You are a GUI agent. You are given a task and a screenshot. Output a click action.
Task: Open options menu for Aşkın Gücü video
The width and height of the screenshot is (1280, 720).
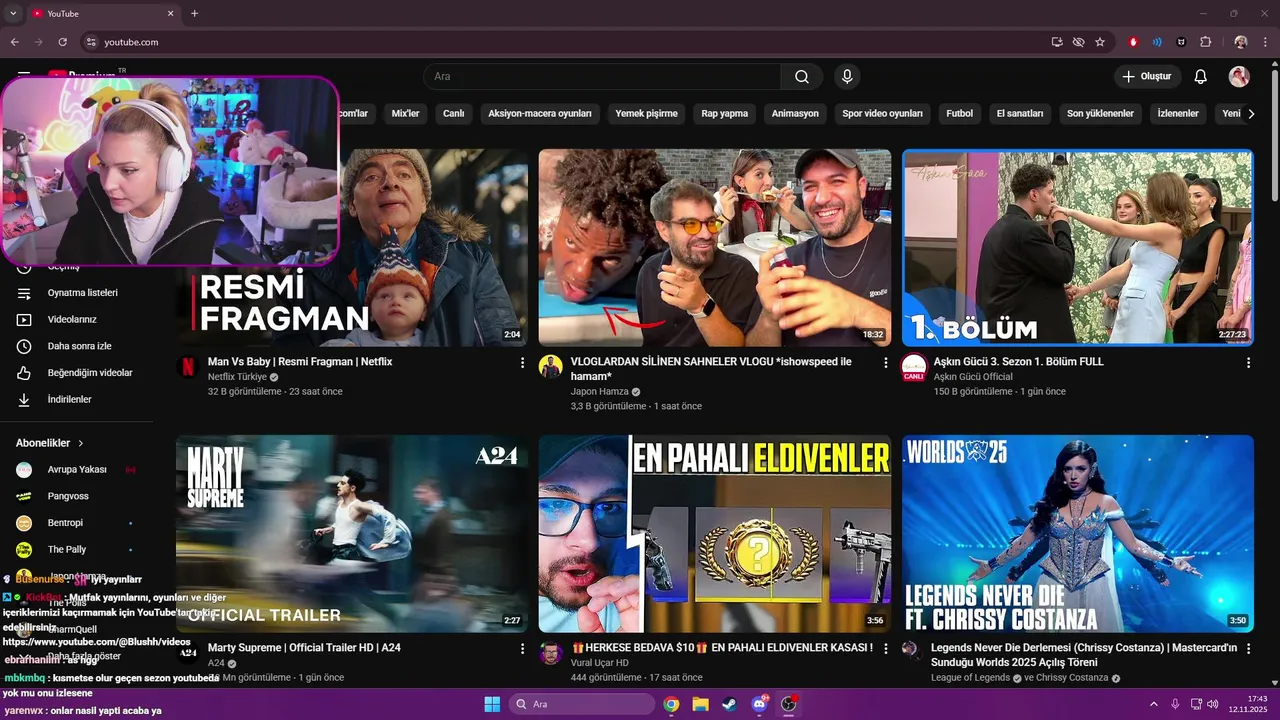1248,363
